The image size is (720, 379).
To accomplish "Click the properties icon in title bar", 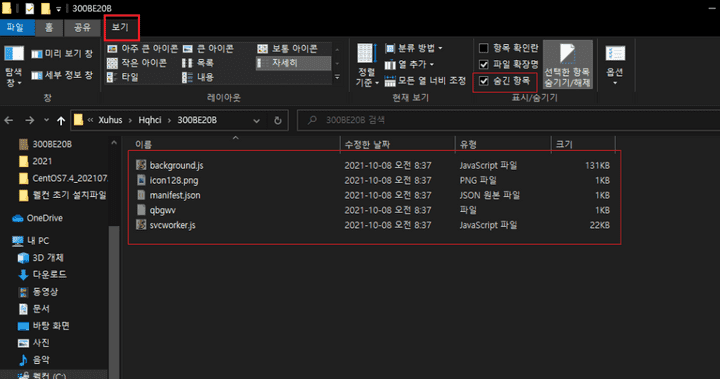I will (x=30, y=8).
